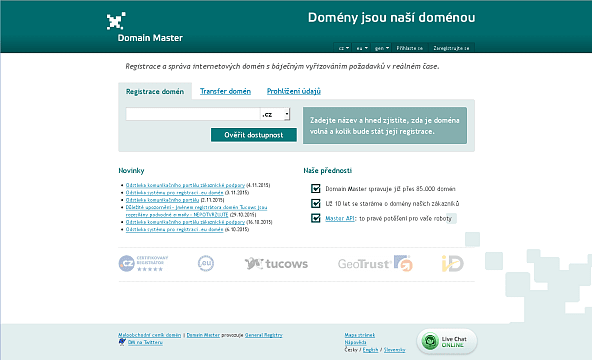Click the domain name input field
Screen dimensions: 592x360
coord(193,114)
